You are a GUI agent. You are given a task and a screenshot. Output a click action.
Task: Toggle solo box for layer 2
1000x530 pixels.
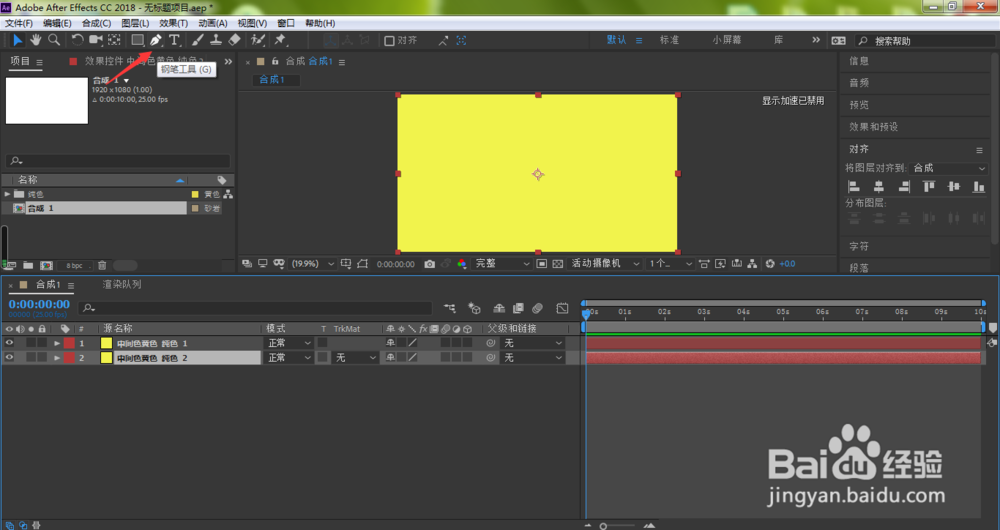31,358
